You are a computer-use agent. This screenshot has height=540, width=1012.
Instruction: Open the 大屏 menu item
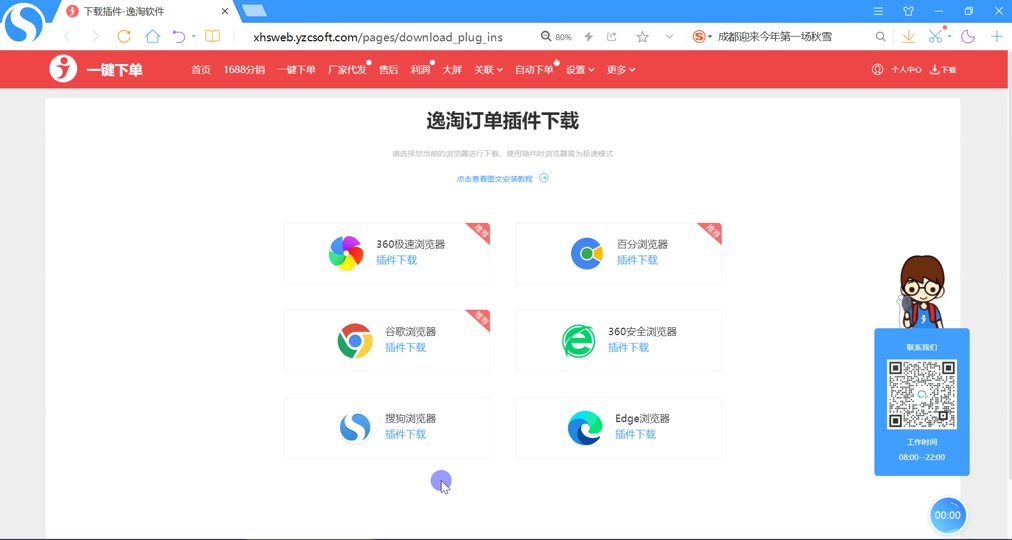452,70
